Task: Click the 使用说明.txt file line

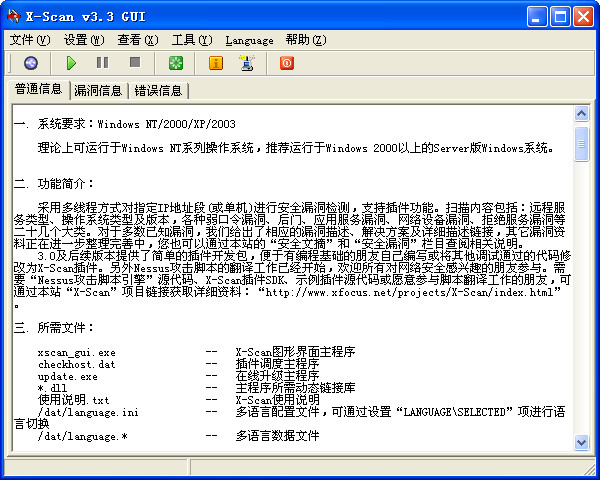Action: pyautogui.click(x=73, y=400)
